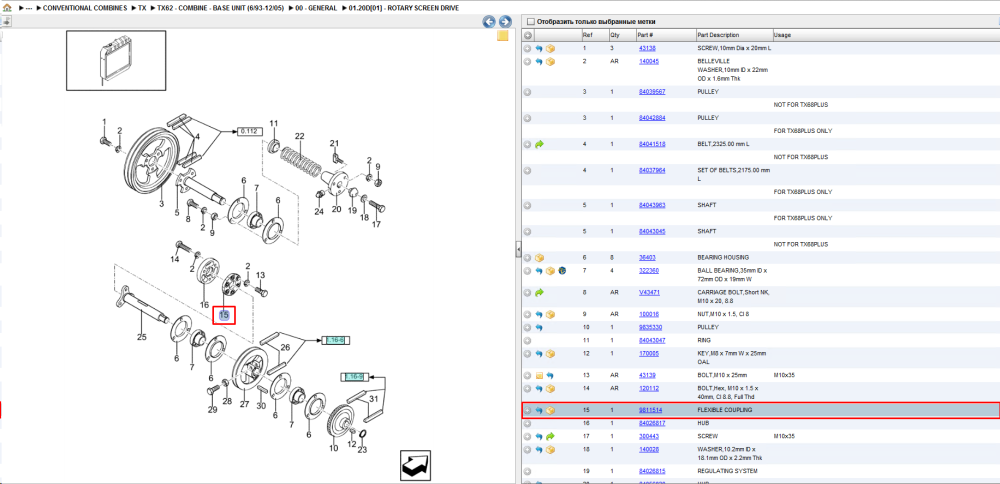
Task: Sort by the Part # column header
Action: click(x=666, y=35)
